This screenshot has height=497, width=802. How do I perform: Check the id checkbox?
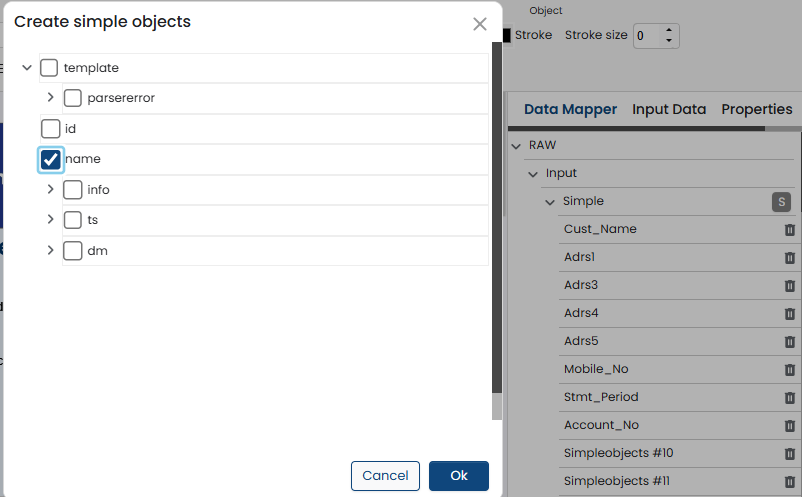tap(51, 129)
